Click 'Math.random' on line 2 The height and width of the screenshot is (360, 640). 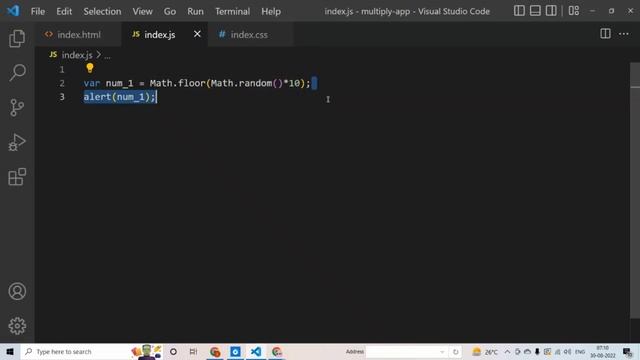pyautogui.click(x=241, y=83)
